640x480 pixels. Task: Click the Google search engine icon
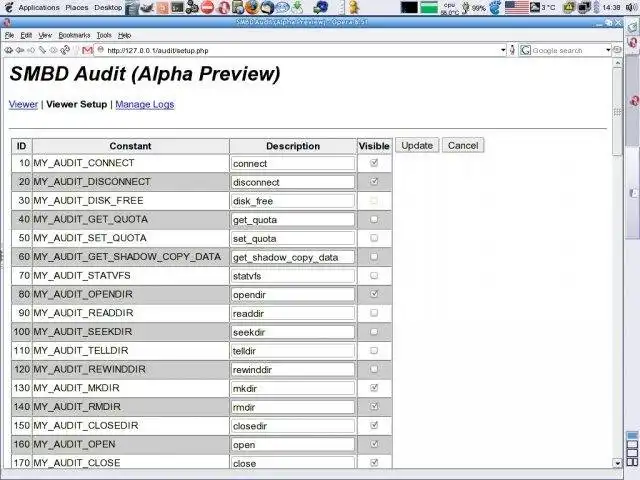[526, 50]
